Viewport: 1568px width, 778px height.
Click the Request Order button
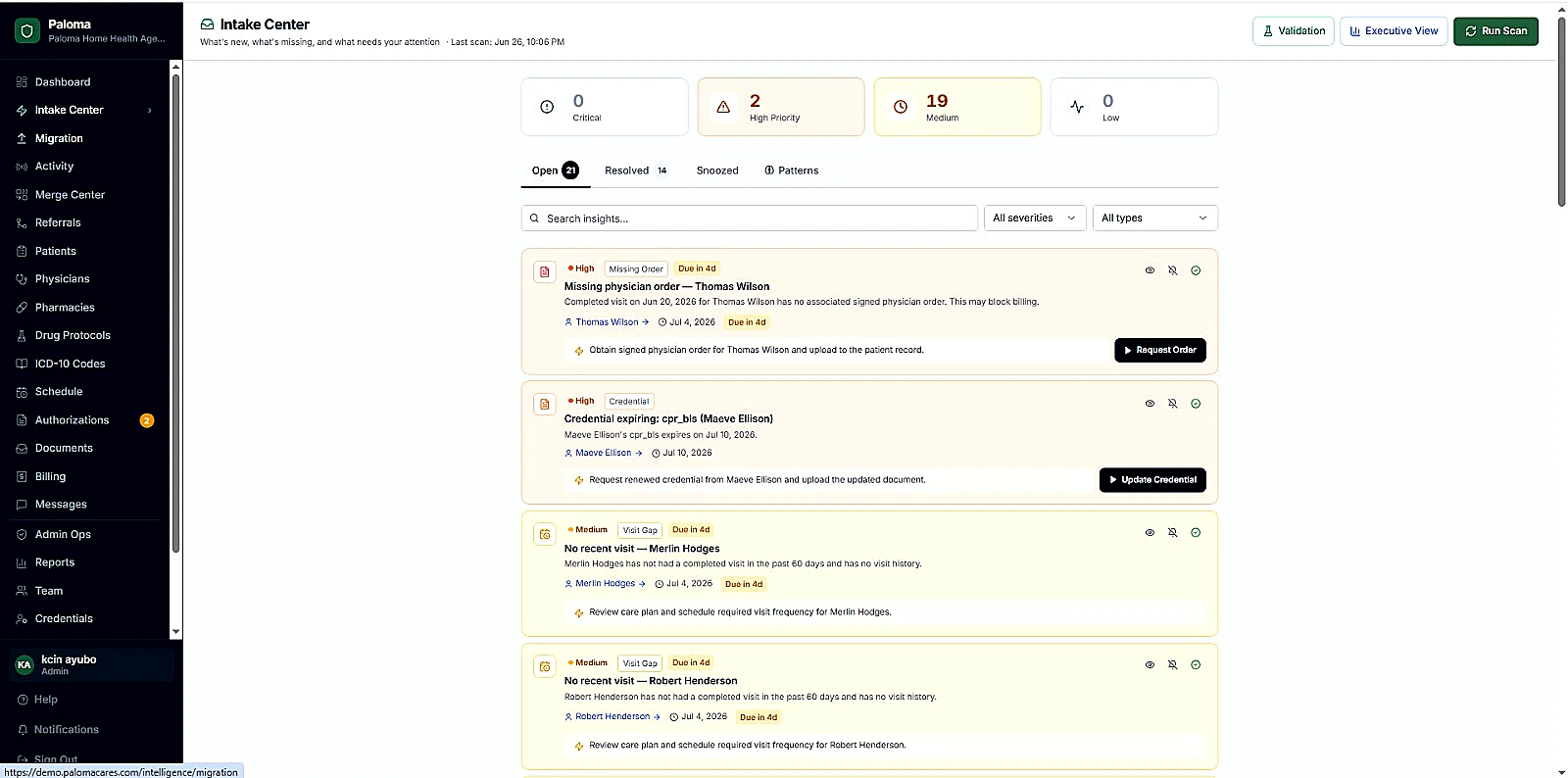point(1160,350)
